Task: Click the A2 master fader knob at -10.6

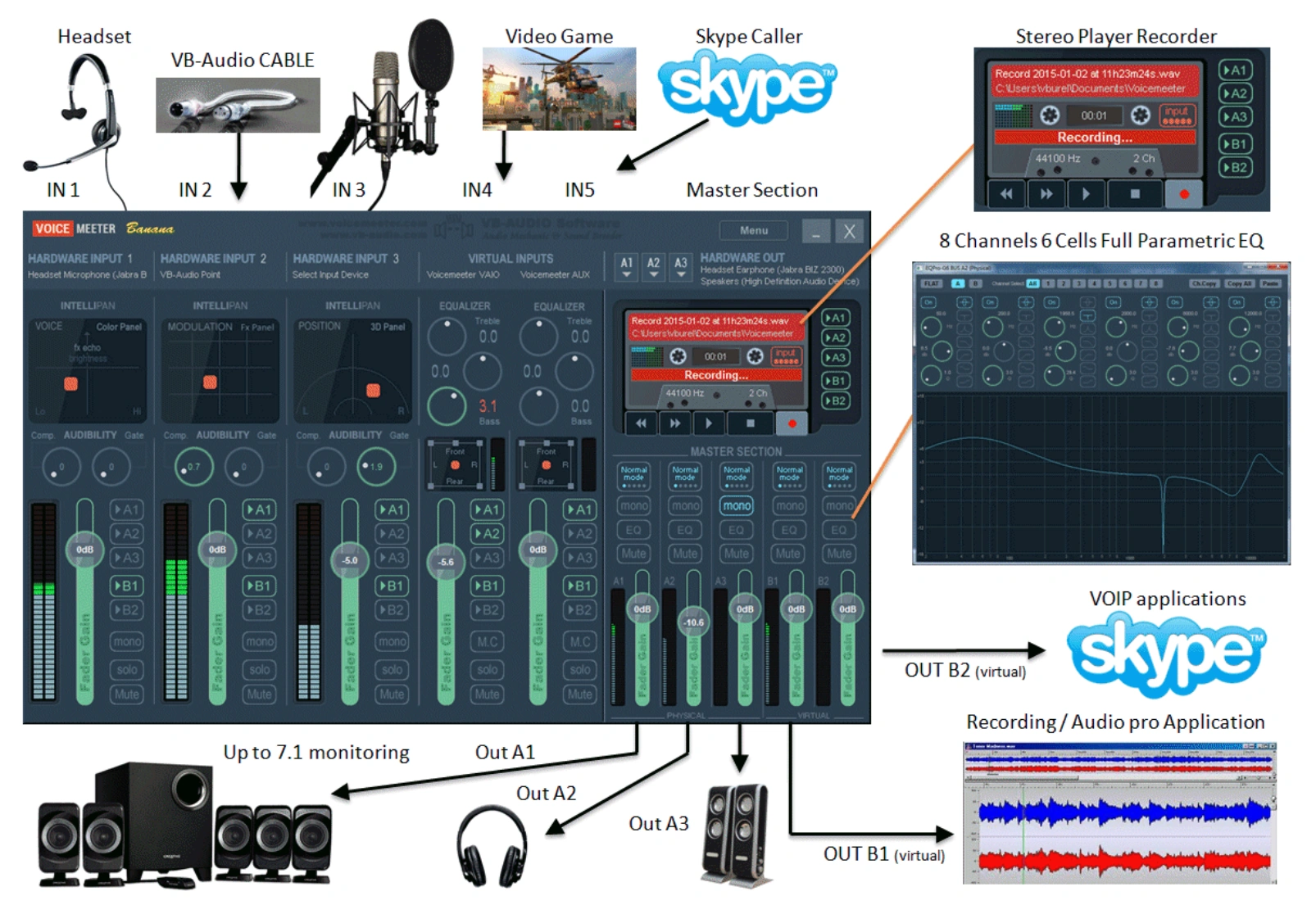Action: tap(693, 622)
